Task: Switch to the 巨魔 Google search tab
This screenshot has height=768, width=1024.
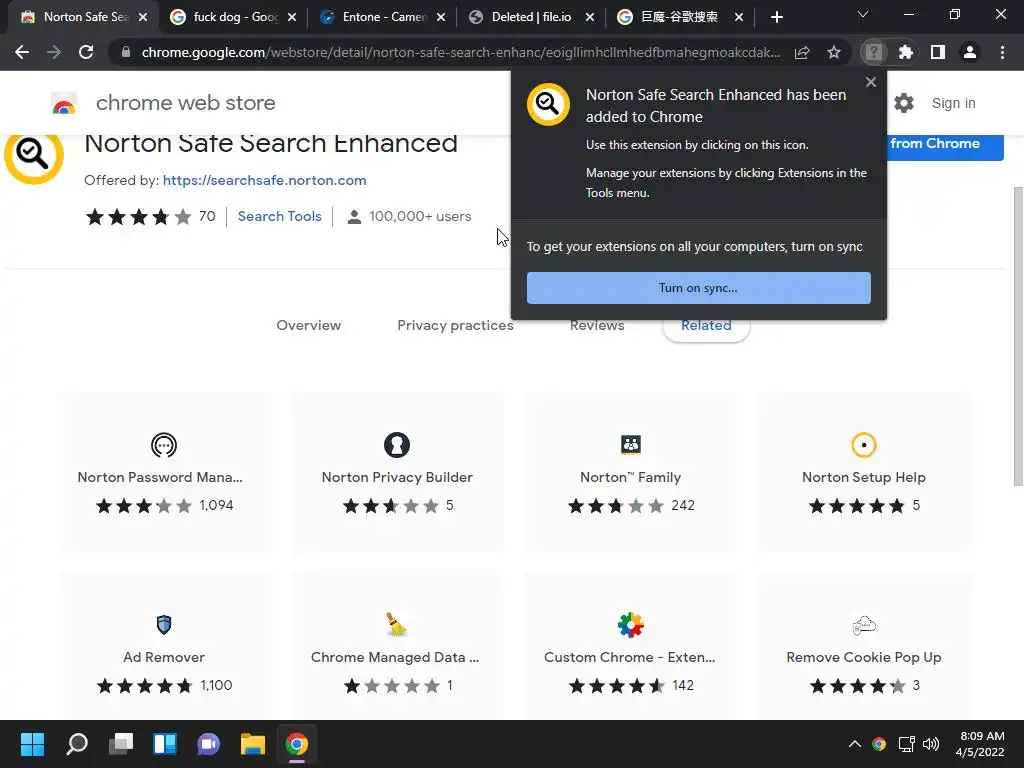Action: pos(679,17)
